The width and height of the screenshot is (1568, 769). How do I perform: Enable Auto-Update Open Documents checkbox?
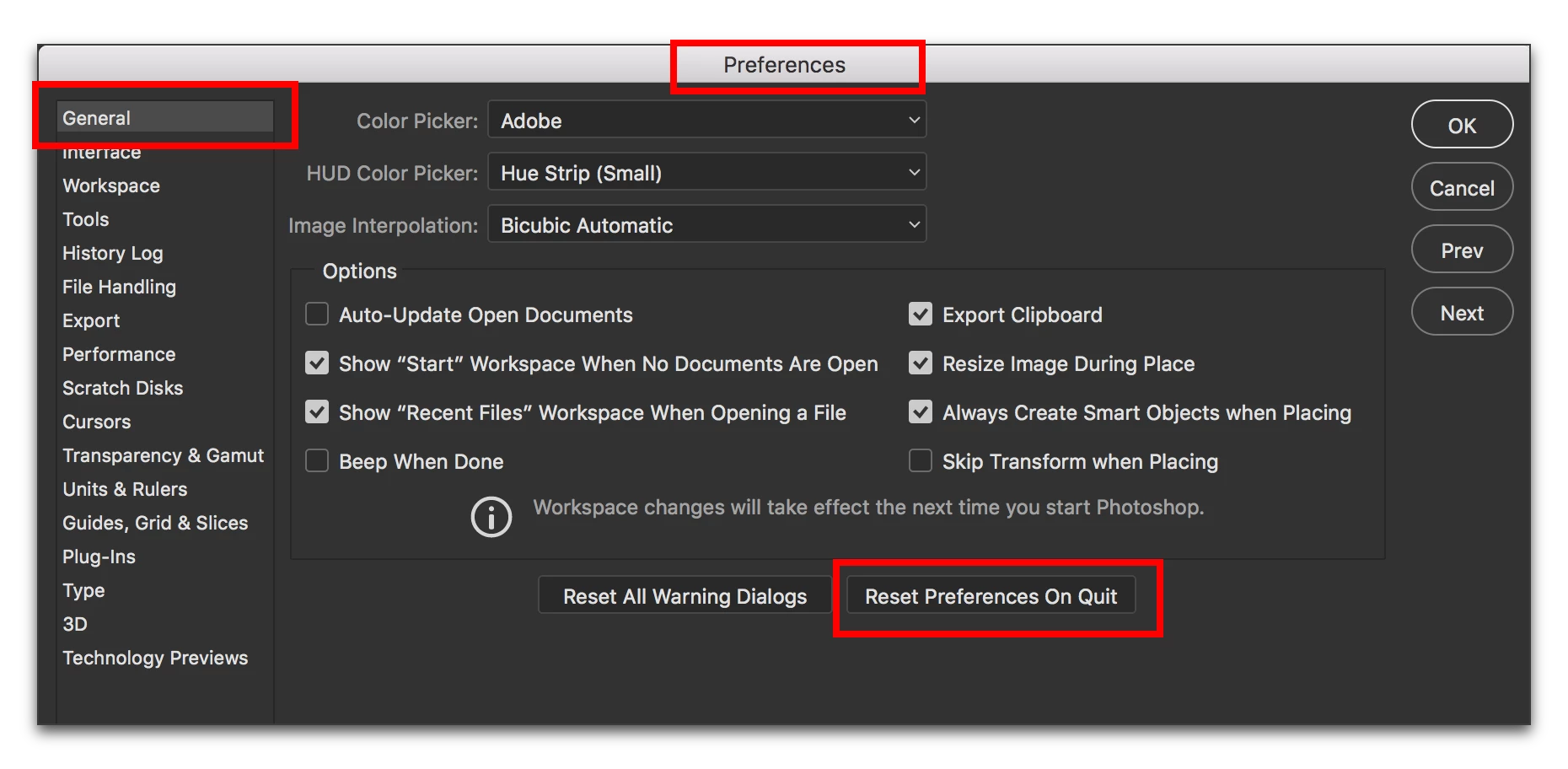pyautogui.click(x=317, y=315)
